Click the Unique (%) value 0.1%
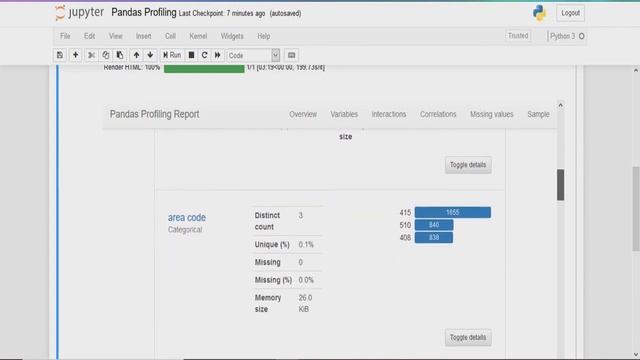 point(306,244)
